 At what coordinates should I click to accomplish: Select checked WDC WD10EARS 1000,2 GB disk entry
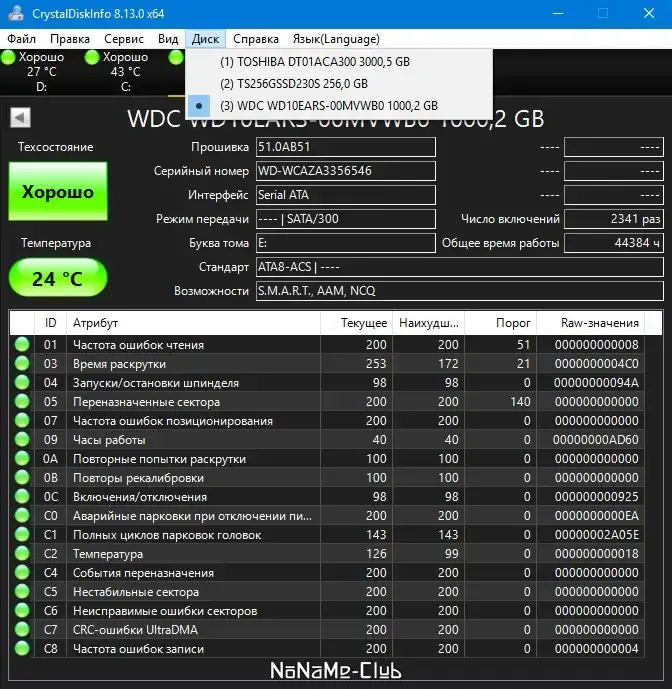[339, 106]
